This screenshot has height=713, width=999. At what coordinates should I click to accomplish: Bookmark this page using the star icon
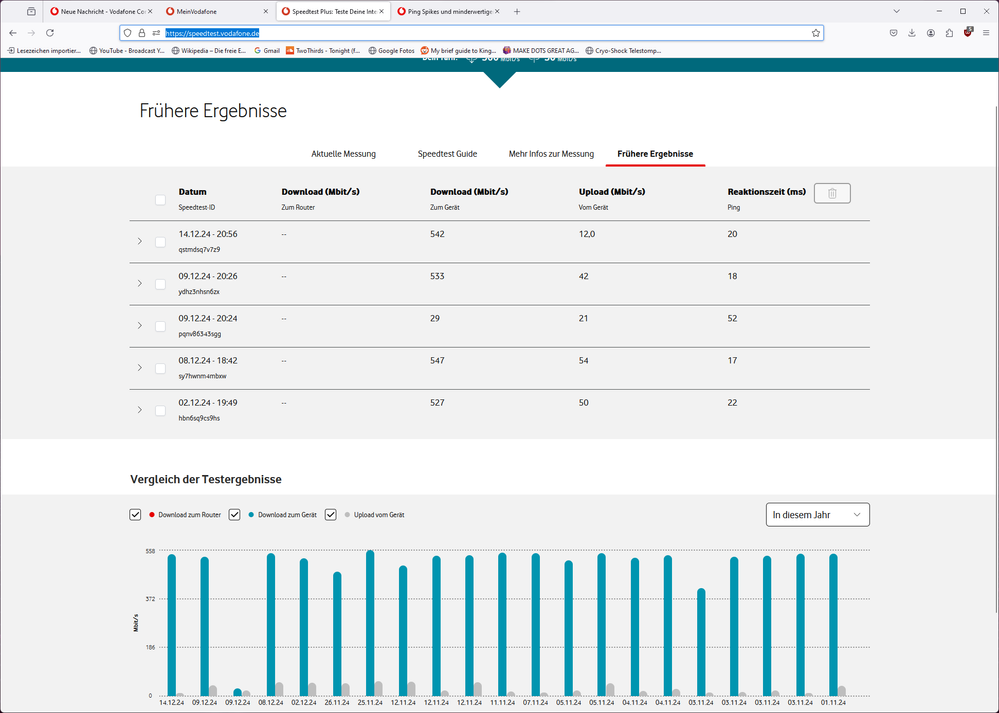pos(816,33)
